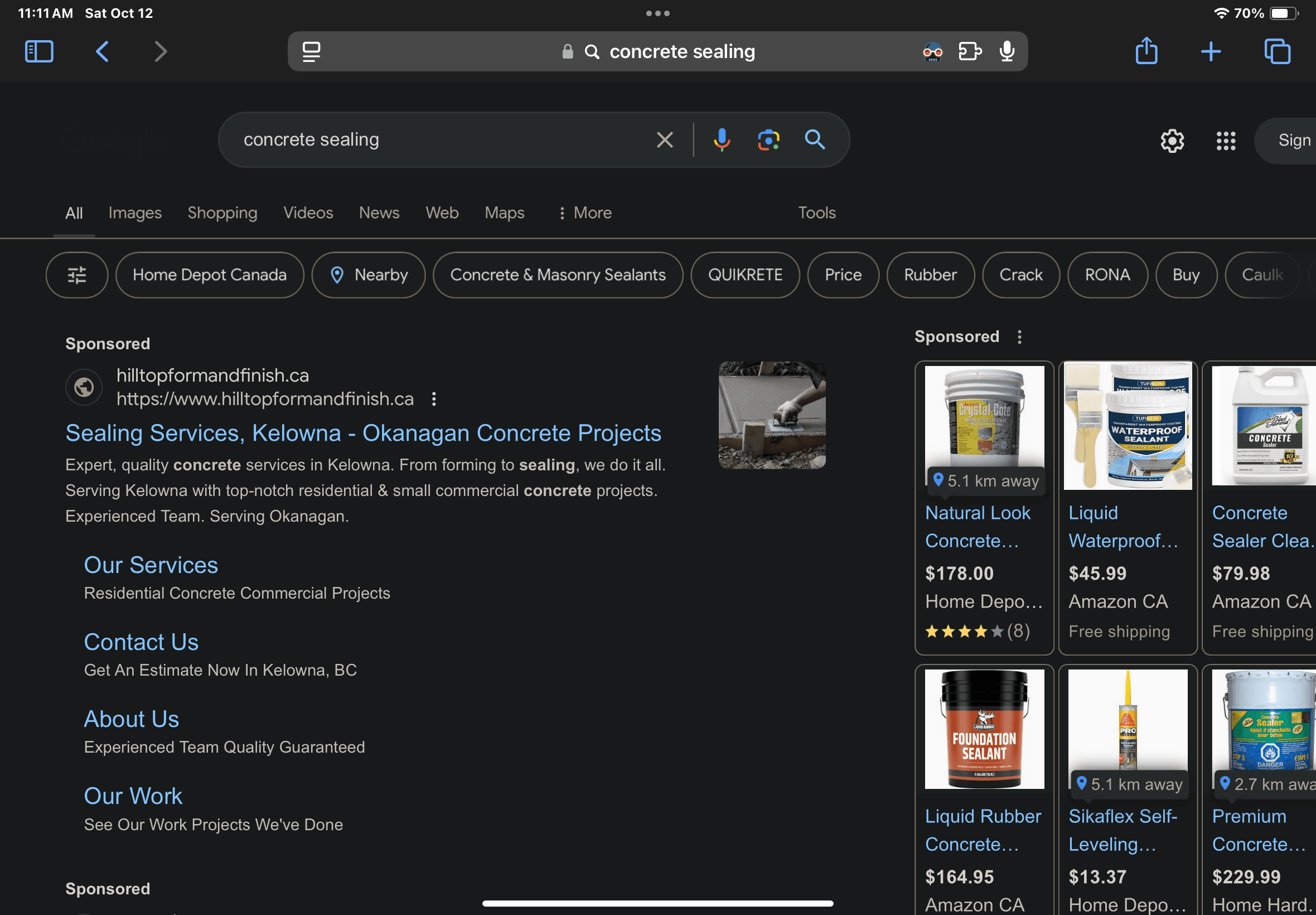Viewport: 1316px width, 915px height.
Task: Tap the lock icon in the address bar
Action: point(567,51)
